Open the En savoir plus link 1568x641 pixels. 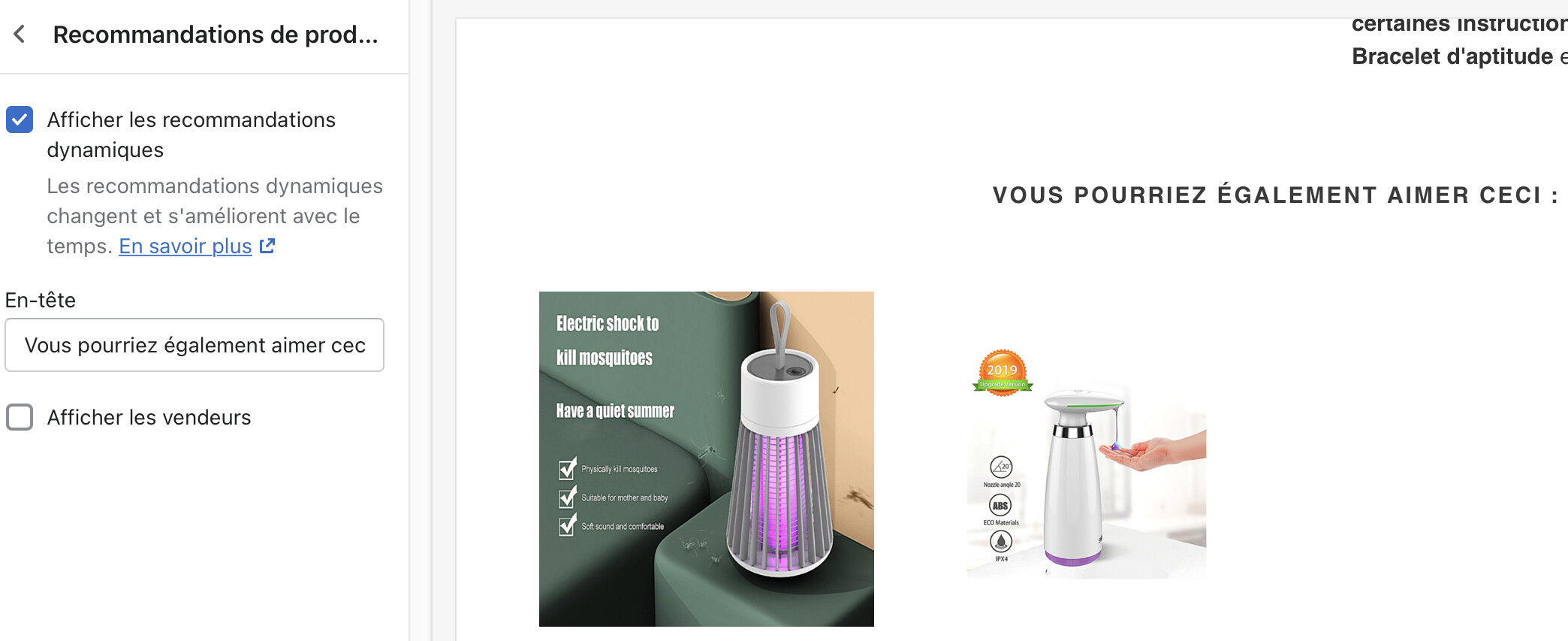pyautogui.click(x=185, y=246)
